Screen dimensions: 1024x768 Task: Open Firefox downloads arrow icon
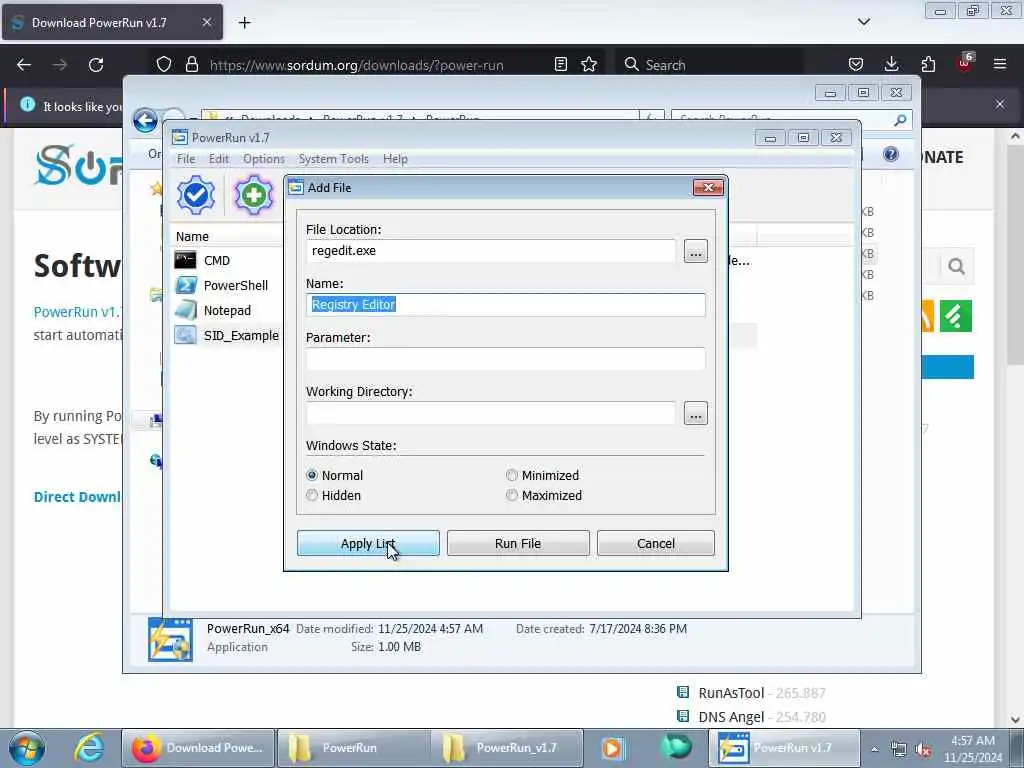pos(891,65)
